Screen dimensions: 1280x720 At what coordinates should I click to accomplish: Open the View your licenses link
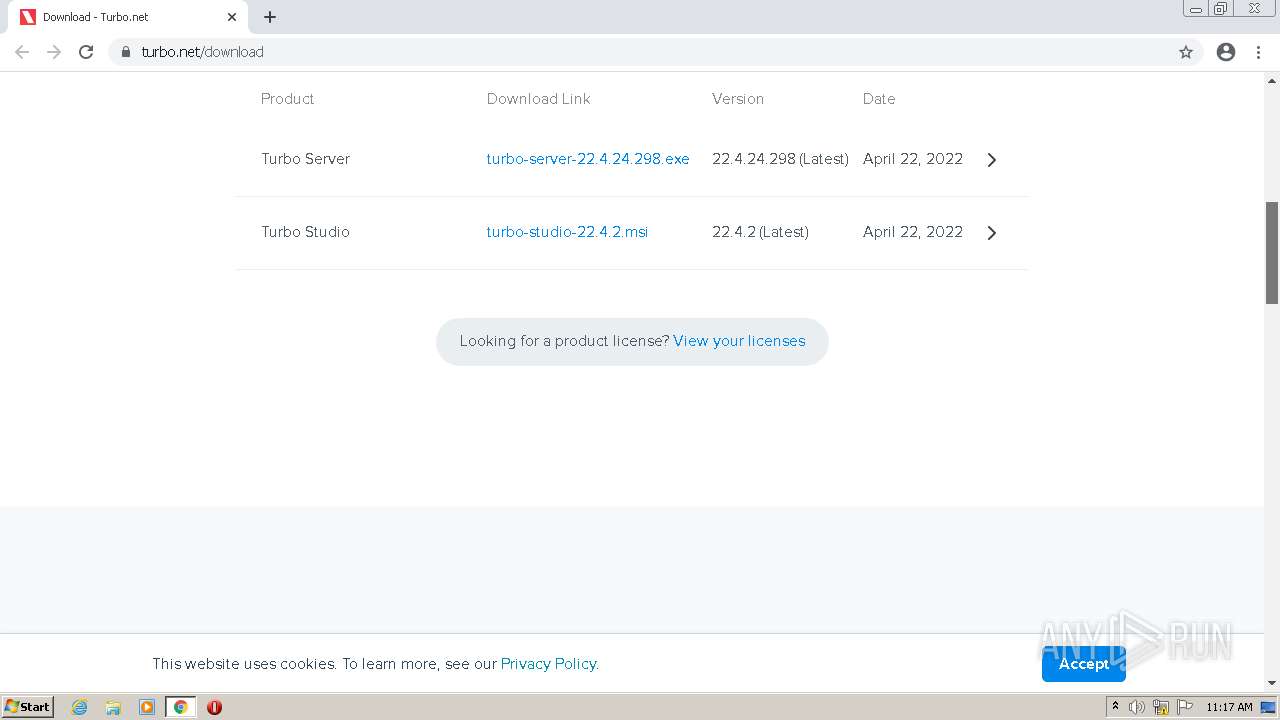(739, 341)
